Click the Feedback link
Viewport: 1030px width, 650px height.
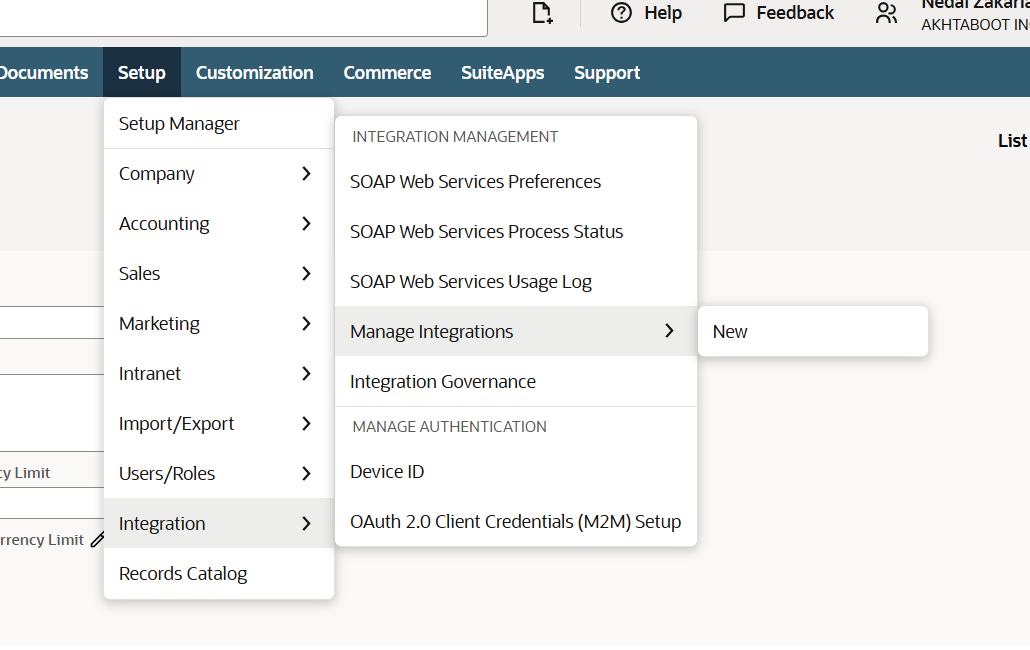(795, 12)
